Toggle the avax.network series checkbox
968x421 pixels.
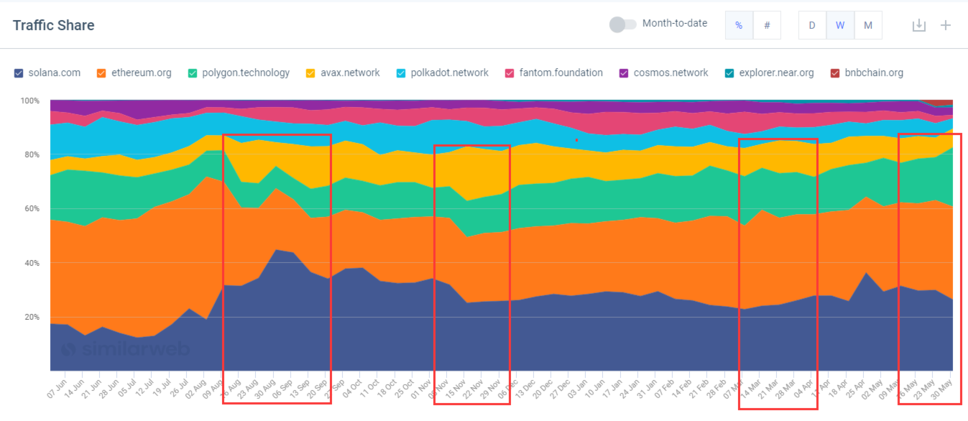(x=311, y=73)
